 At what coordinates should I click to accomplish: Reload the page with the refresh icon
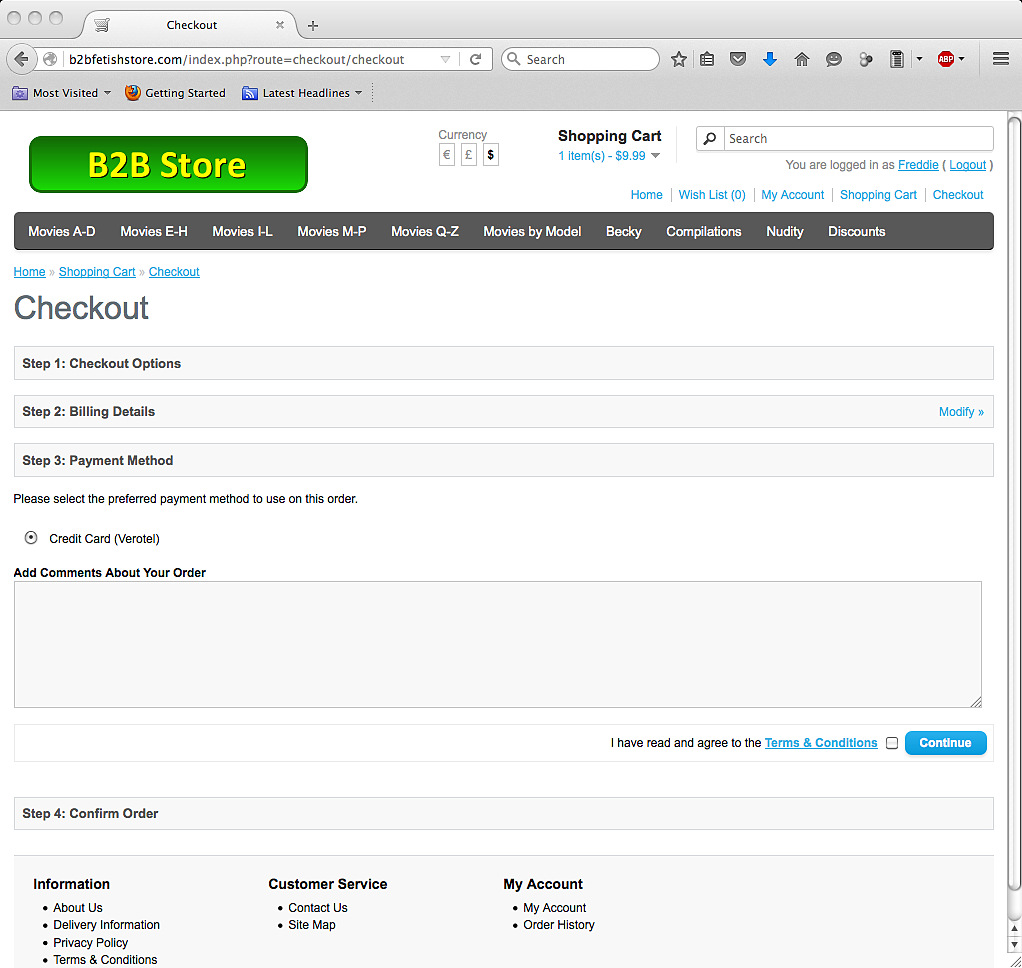click(x=476, y=59)
